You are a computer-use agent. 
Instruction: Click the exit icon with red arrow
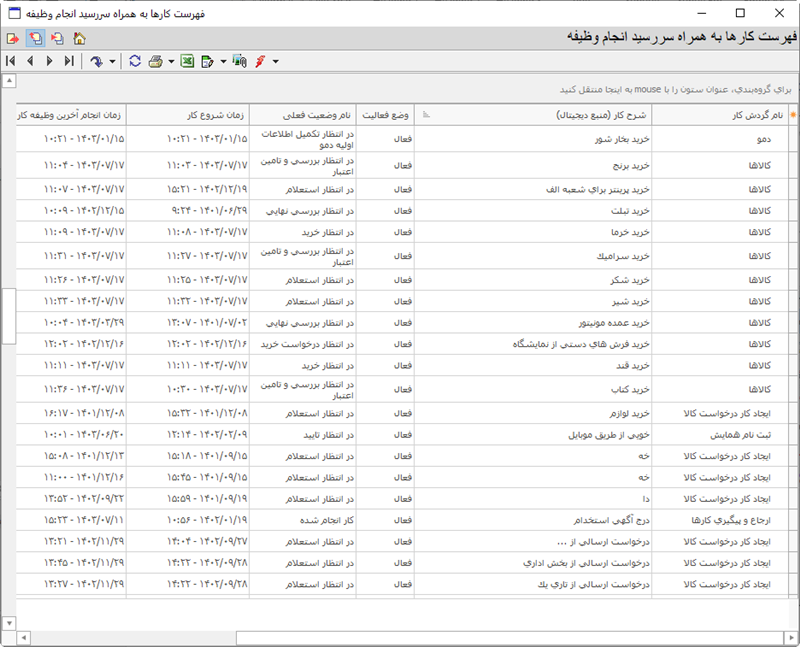[13, 39]
